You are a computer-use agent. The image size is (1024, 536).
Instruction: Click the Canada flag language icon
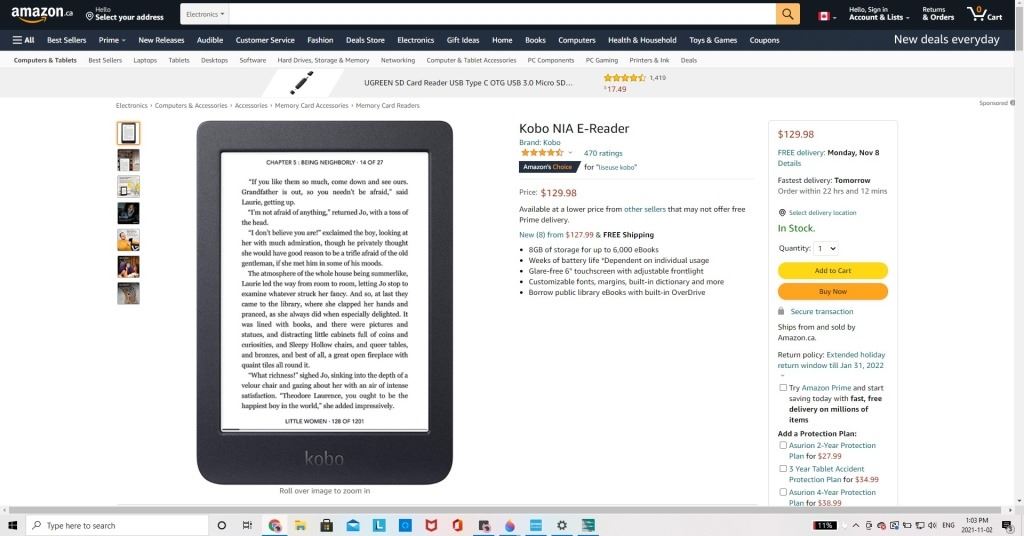coord(824,16)
